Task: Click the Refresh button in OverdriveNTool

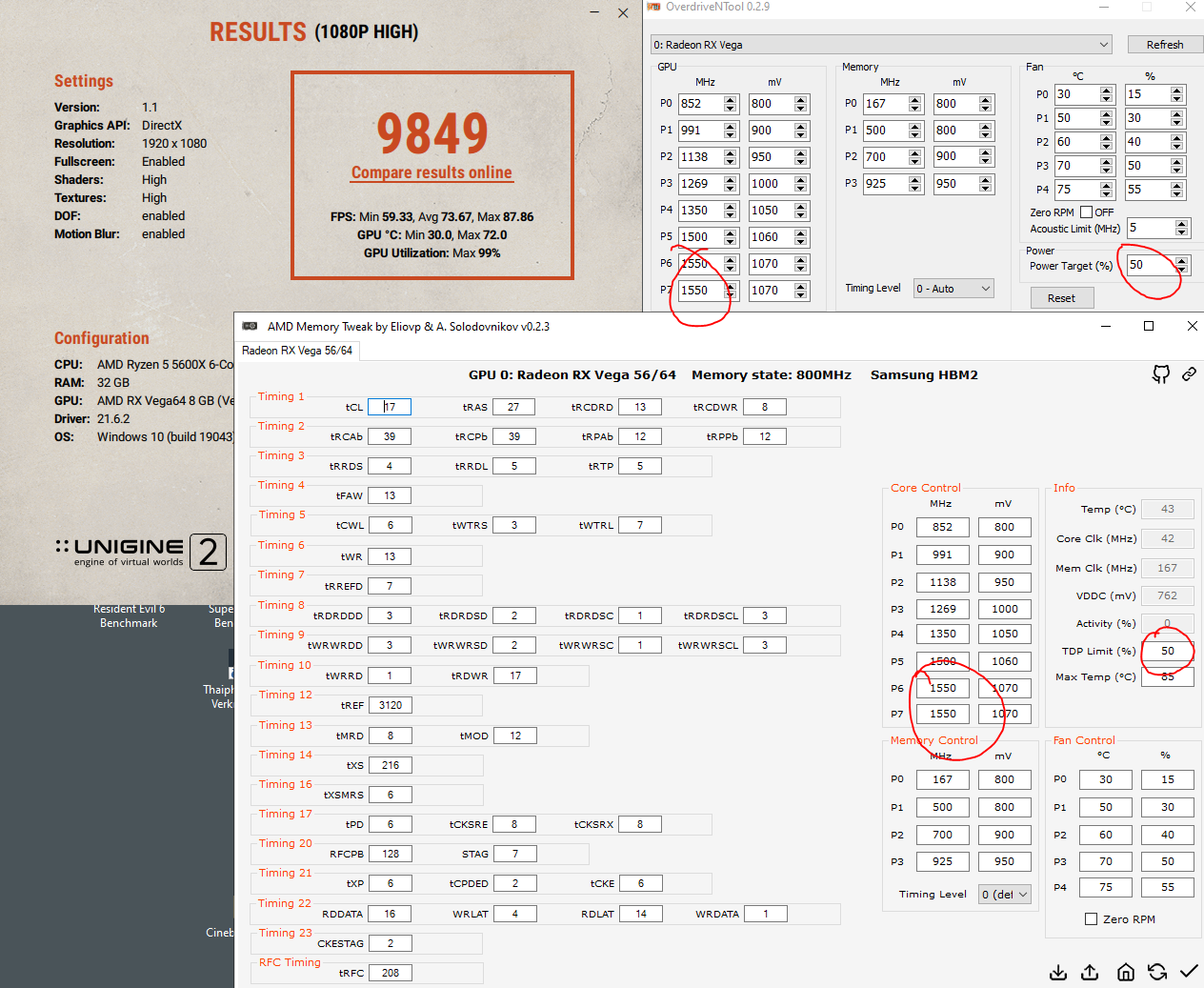Action: coord(1165,45)
